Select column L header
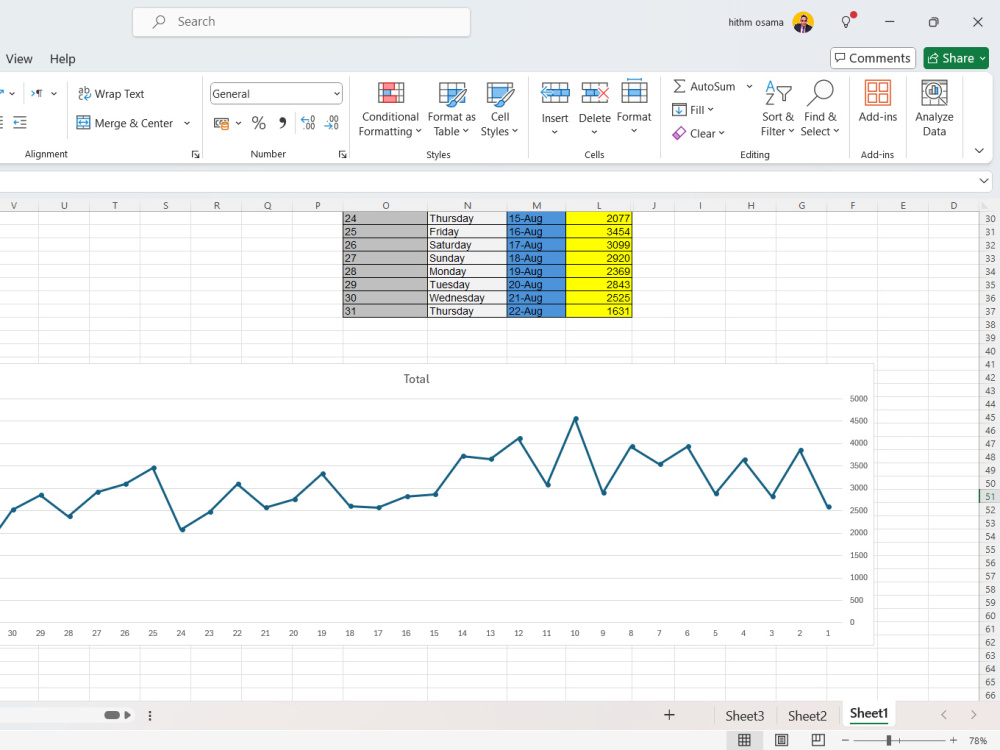1000x750 pixels. [x=598, y=205]
